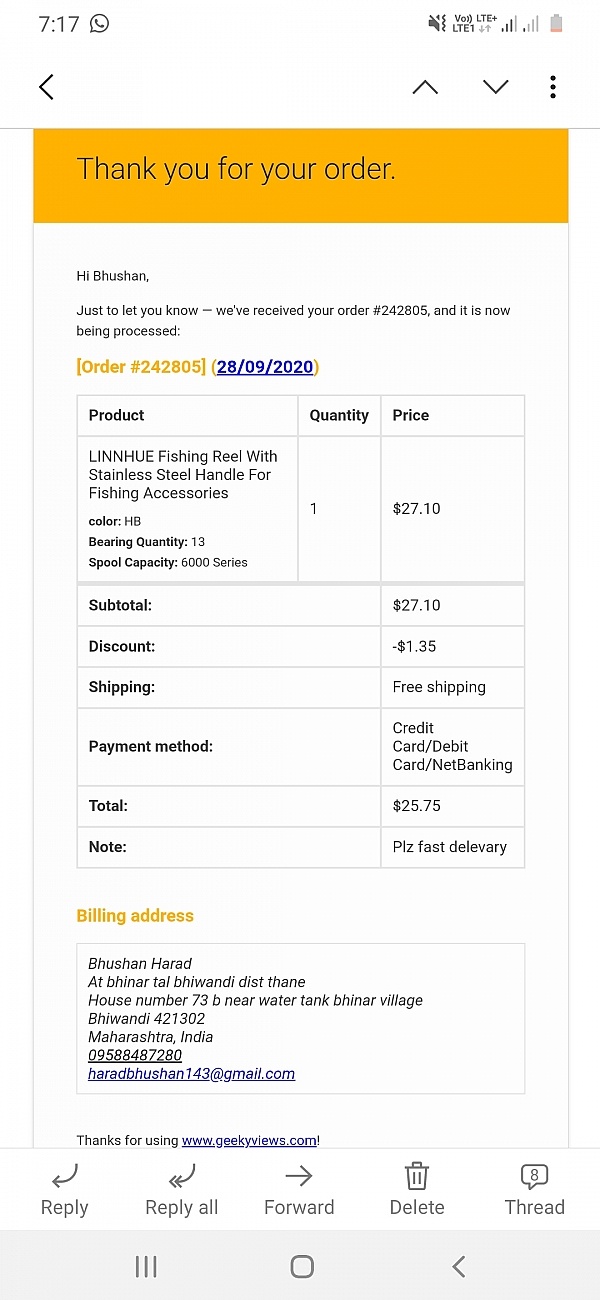Tap the phone number 09588487280 link
This screenshot has width=600, height=1300.
point(135,1055)
